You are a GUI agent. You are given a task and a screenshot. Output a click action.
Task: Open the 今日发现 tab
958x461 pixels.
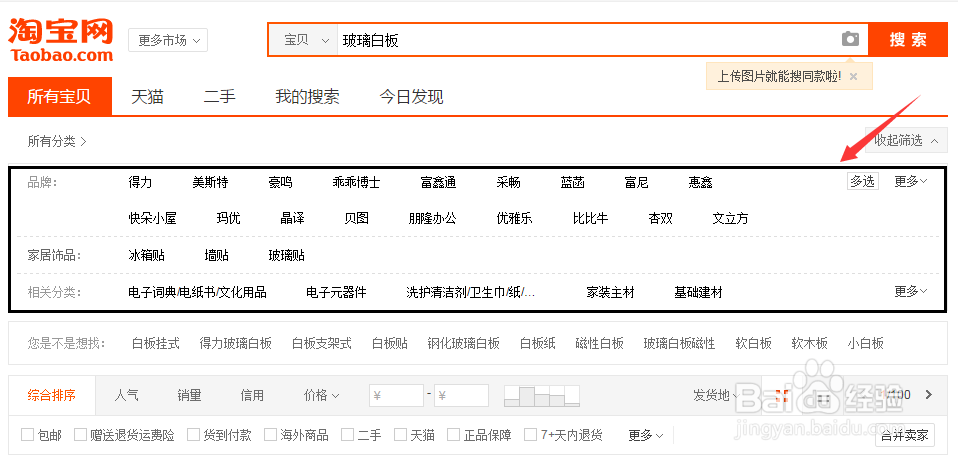tap(411, 96)
